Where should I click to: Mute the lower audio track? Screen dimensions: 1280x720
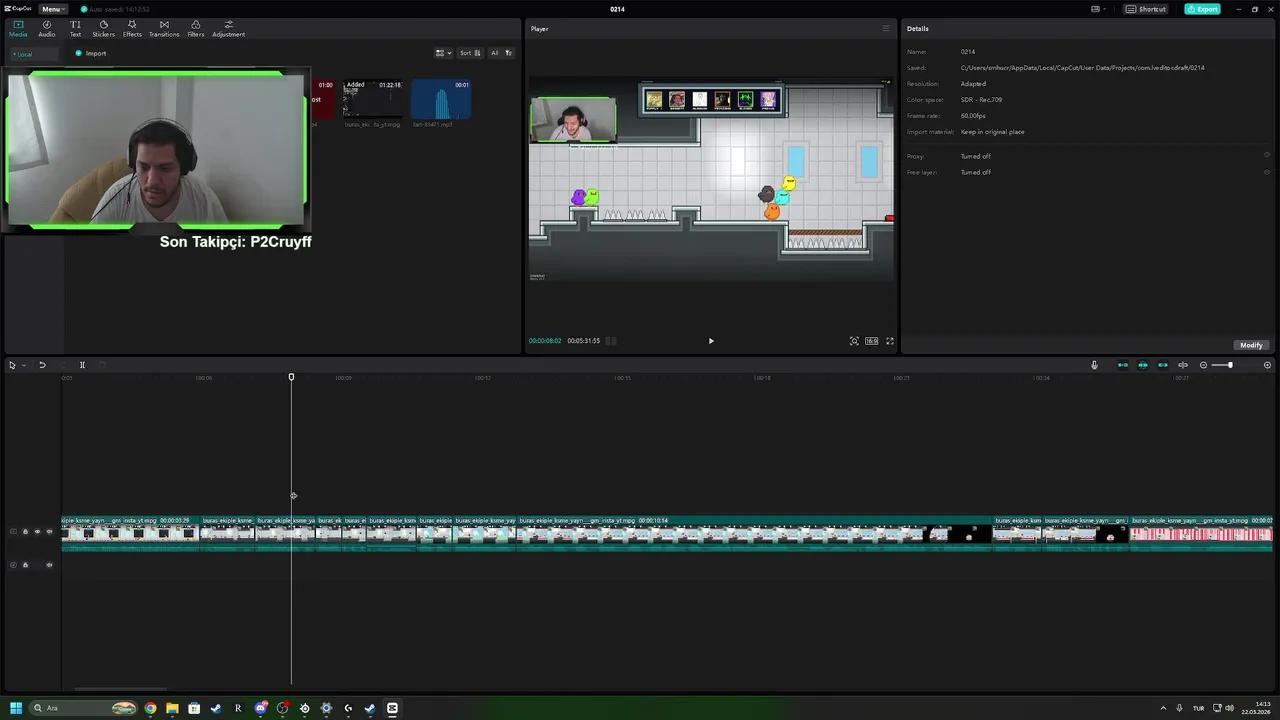[49, 565]
